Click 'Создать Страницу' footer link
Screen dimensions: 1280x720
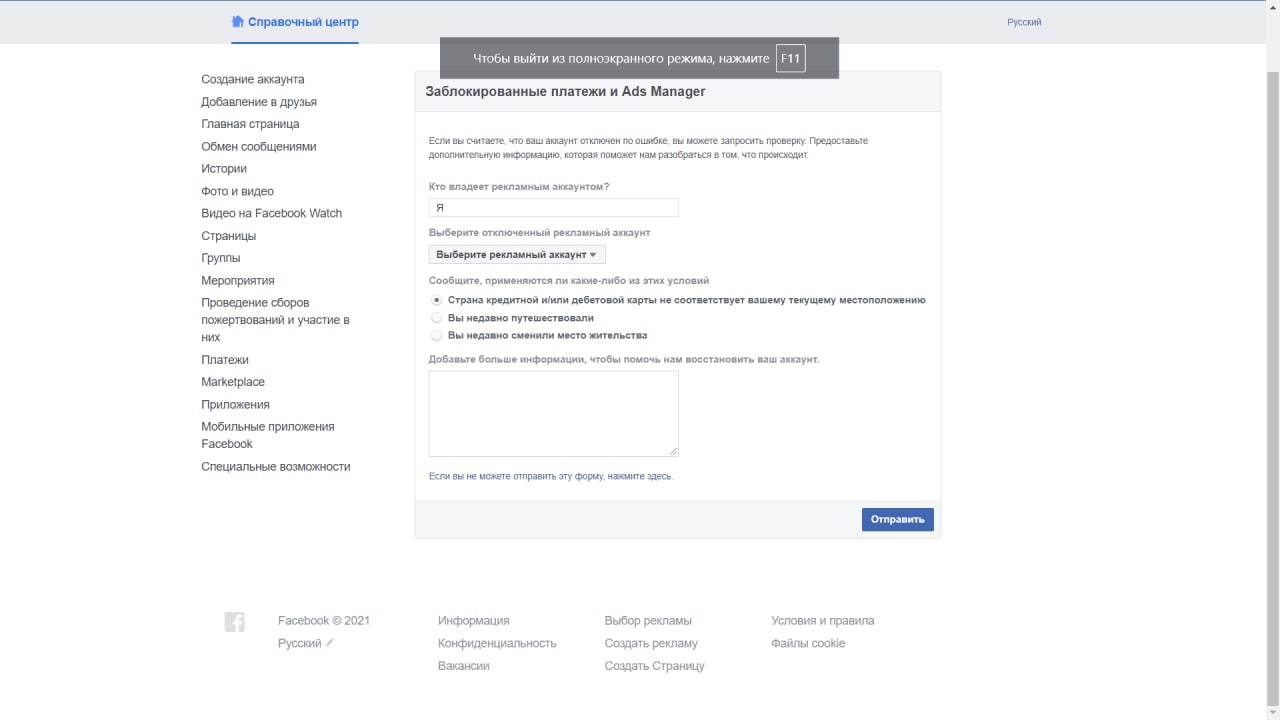655,666
